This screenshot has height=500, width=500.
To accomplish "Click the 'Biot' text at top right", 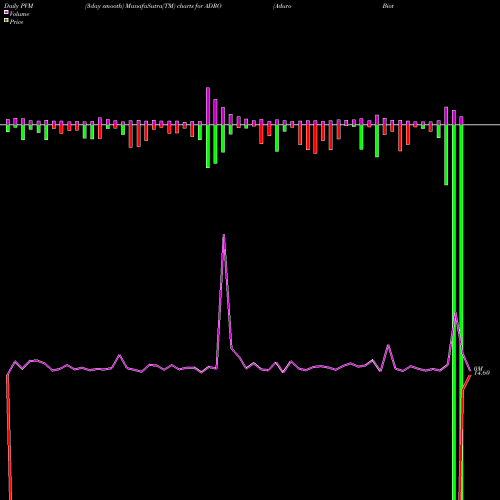I will click(388, 6).
